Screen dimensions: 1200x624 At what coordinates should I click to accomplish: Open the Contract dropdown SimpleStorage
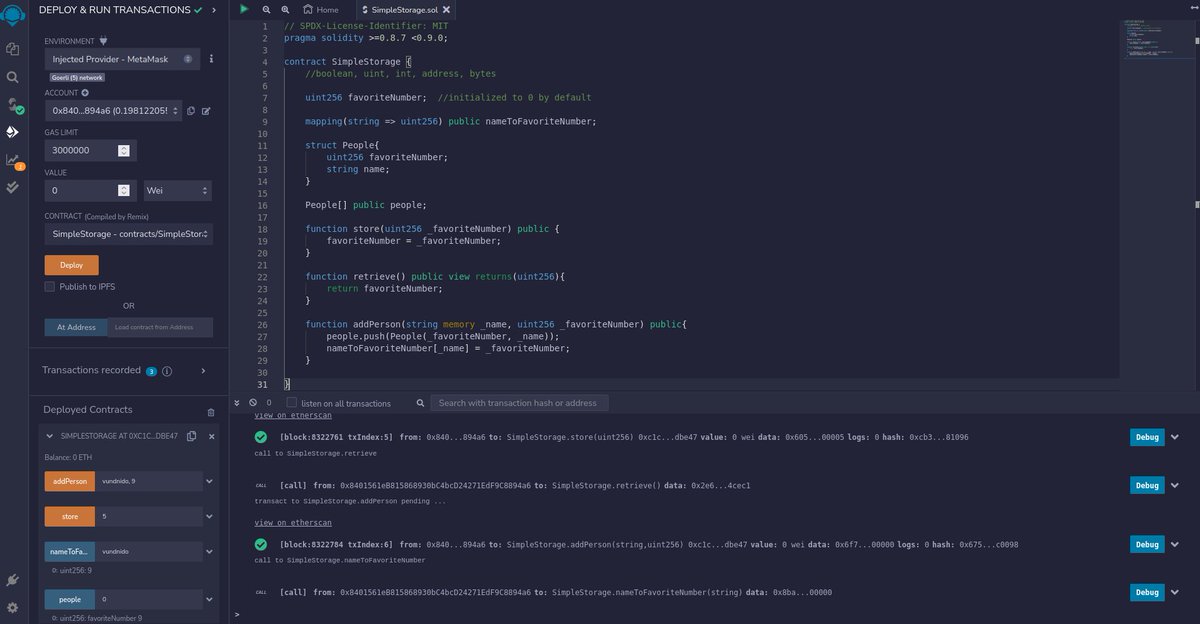(128, 234)
